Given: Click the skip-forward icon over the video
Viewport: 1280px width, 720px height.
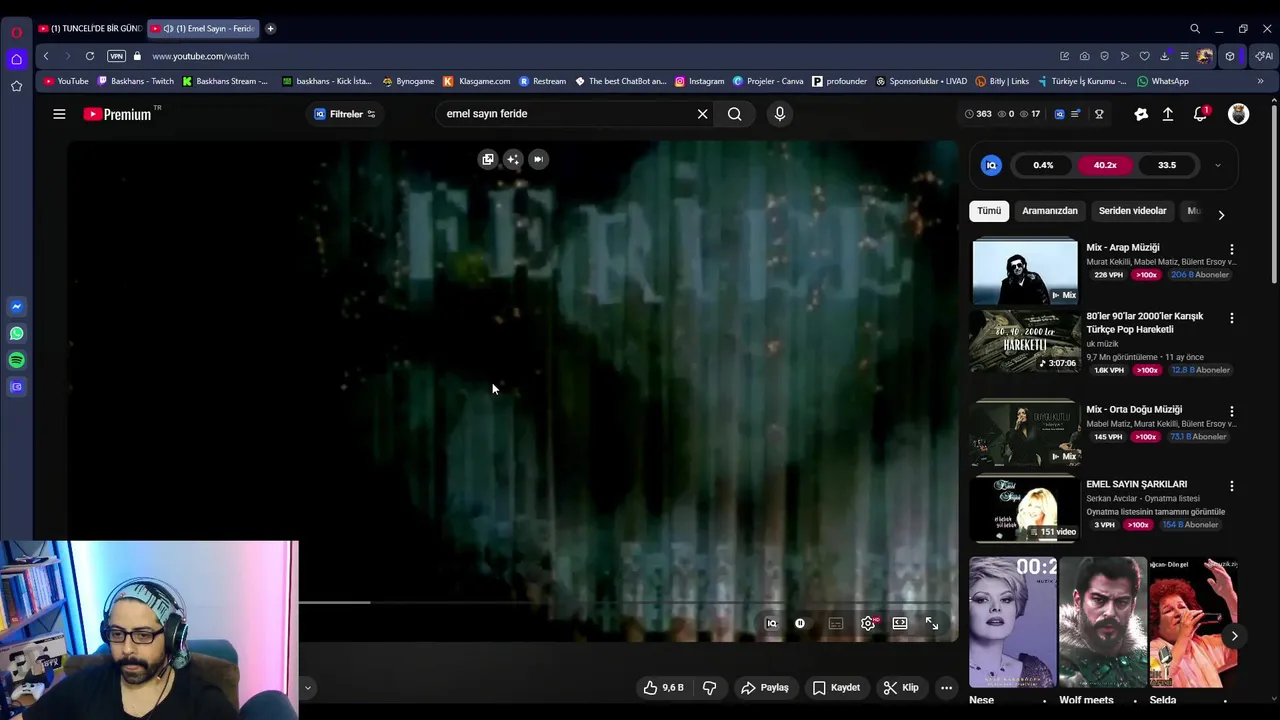Looking at the screenshot, I should point(538,159).
